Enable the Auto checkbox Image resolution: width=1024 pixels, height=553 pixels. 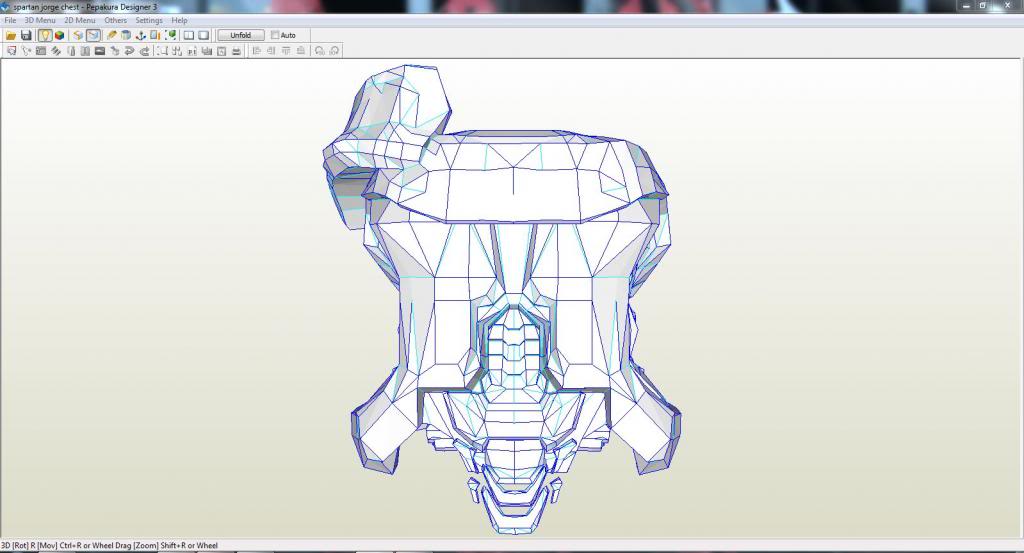click(x=275, y=35)
